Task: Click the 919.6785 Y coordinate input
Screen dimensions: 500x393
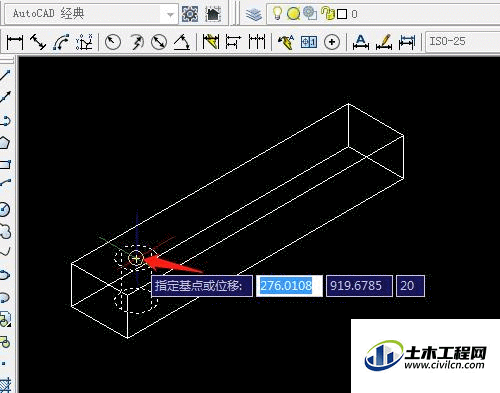Action: coord(359,286)
